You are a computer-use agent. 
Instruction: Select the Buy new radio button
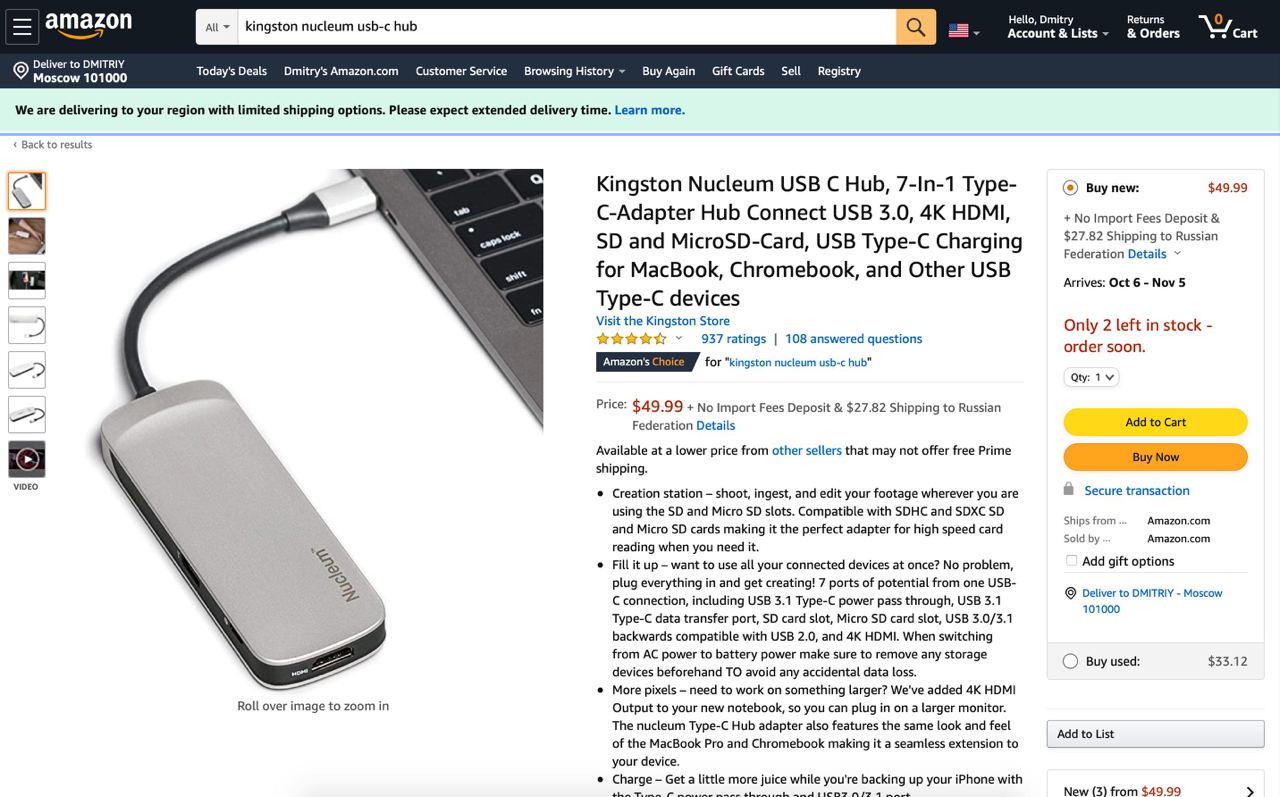(1070, 188)
